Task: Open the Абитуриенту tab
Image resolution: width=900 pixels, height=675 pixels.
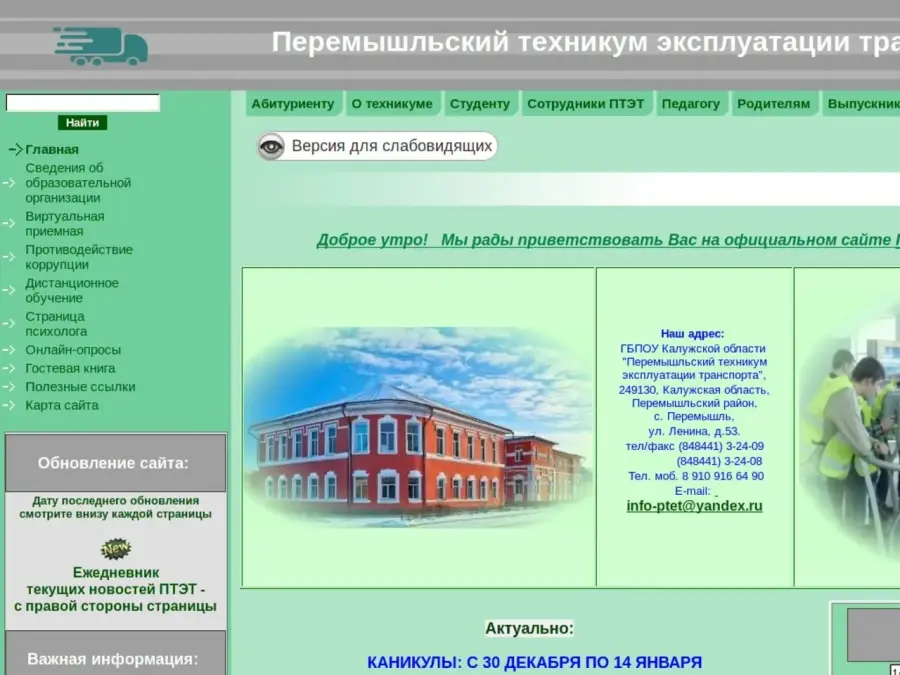Action: click(293, 104)
